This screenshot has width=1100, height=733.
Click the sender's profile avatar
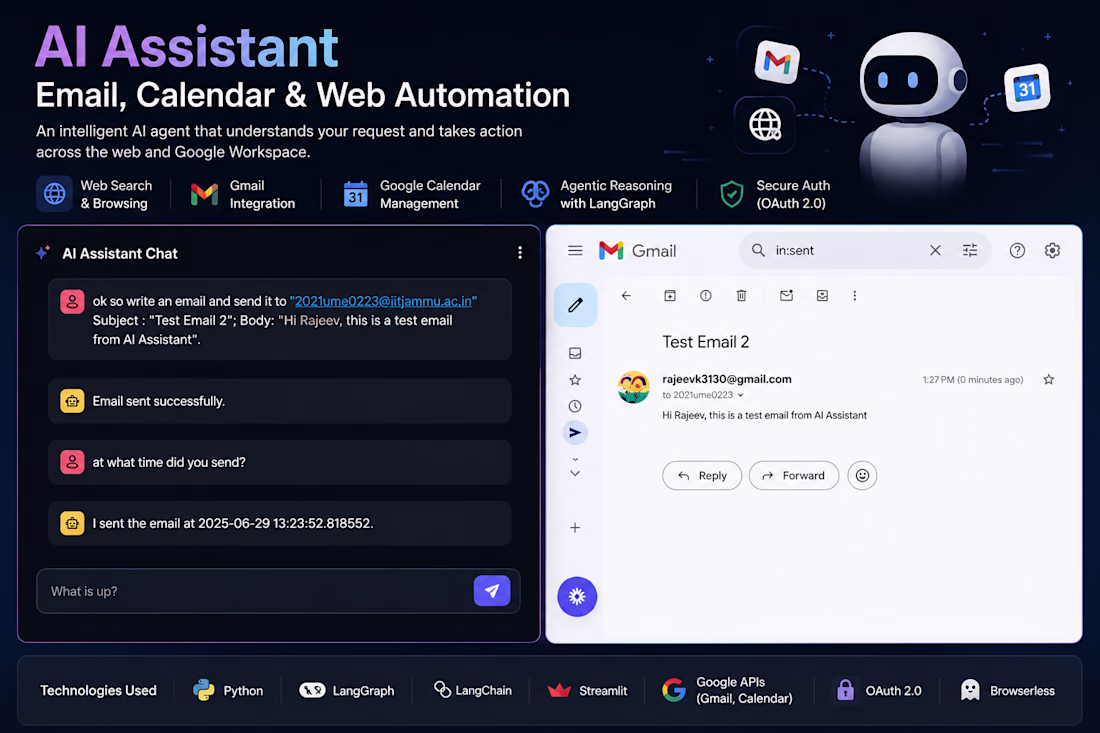[x=633, y=387]
